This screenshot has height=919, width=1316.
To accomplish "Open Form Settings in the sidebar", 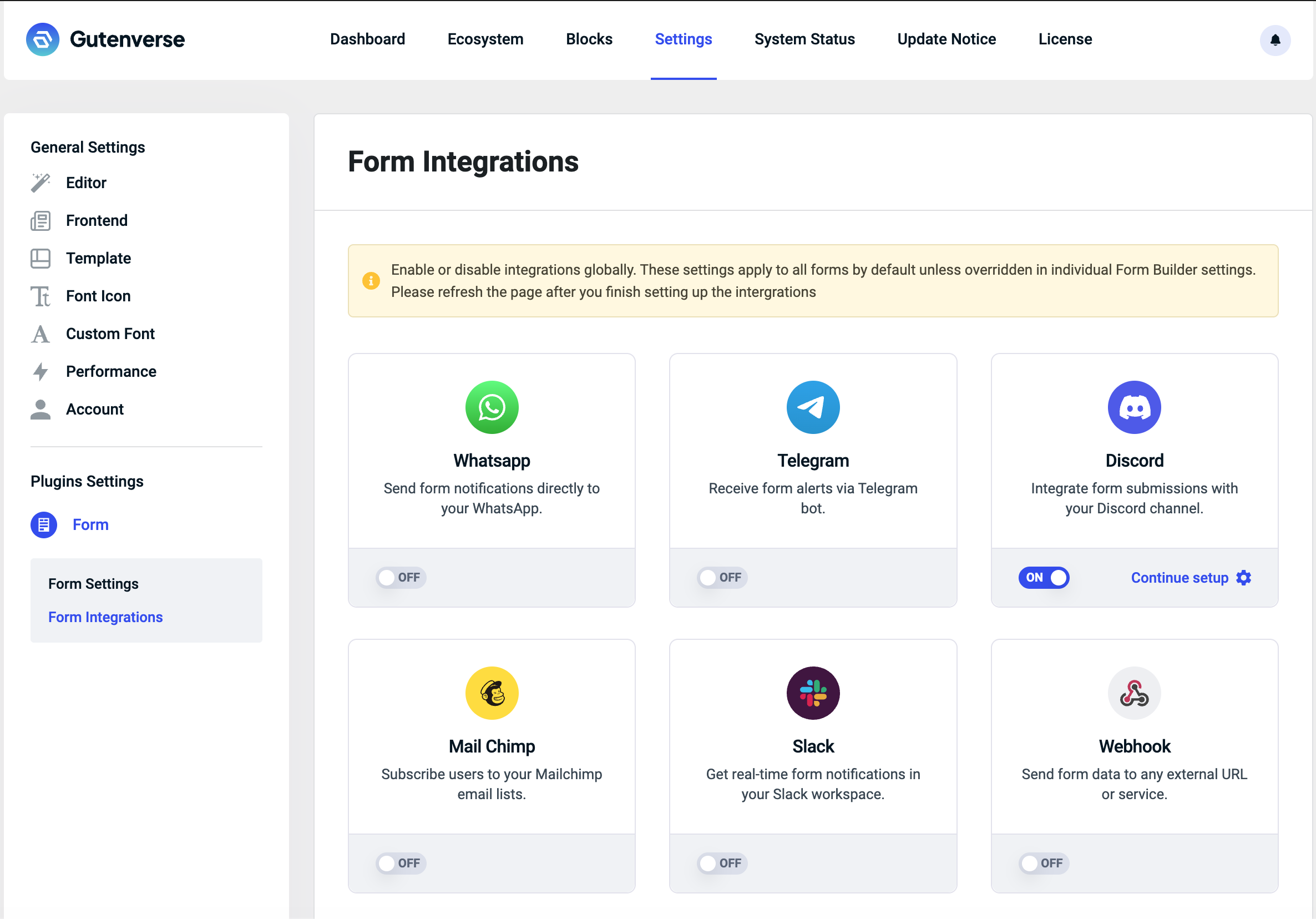I will pos(93,584).
